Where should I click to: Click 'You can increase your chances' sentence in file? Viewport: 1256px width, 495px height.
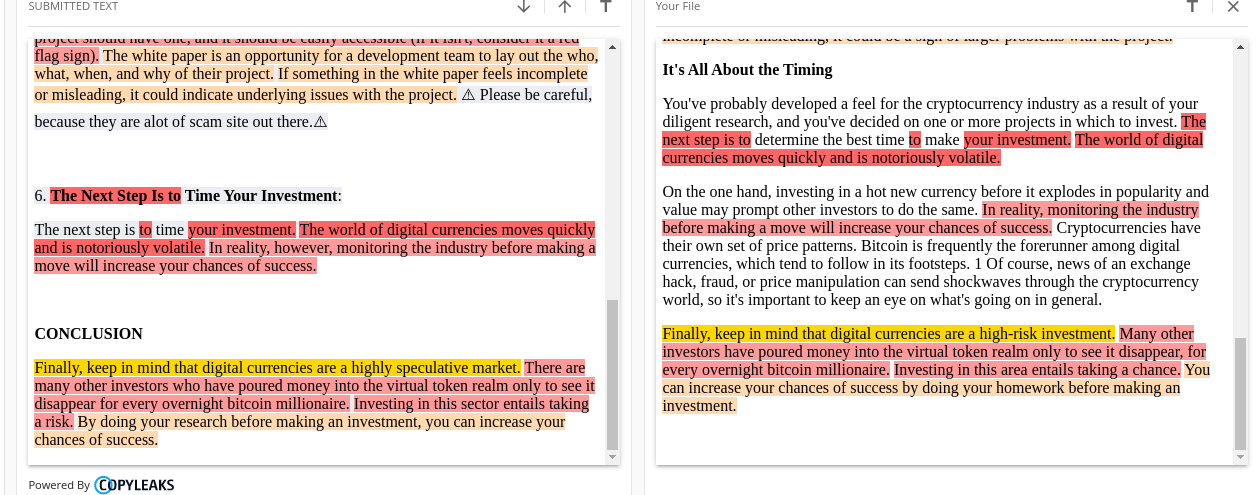(936, 388)
